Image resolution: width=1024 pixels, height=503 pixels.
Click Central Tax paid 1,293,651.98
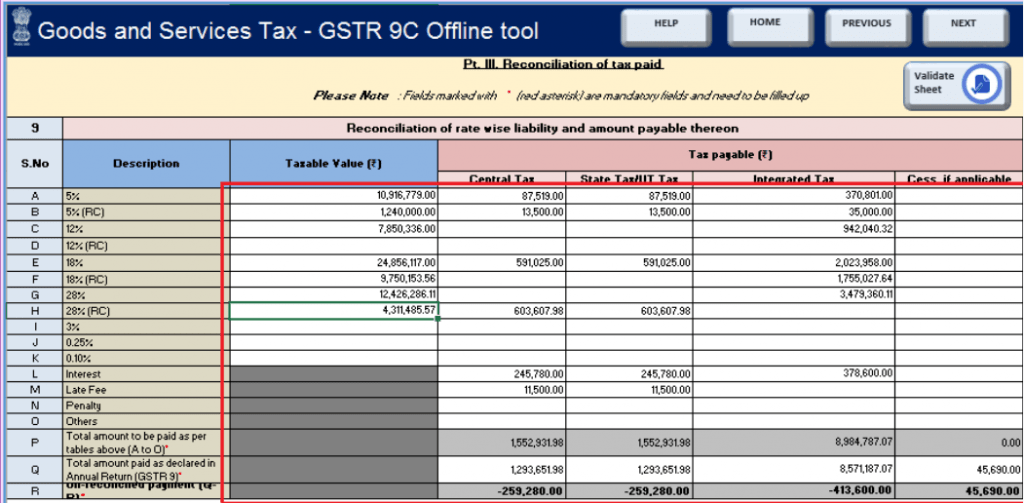(x=502, y=469)
